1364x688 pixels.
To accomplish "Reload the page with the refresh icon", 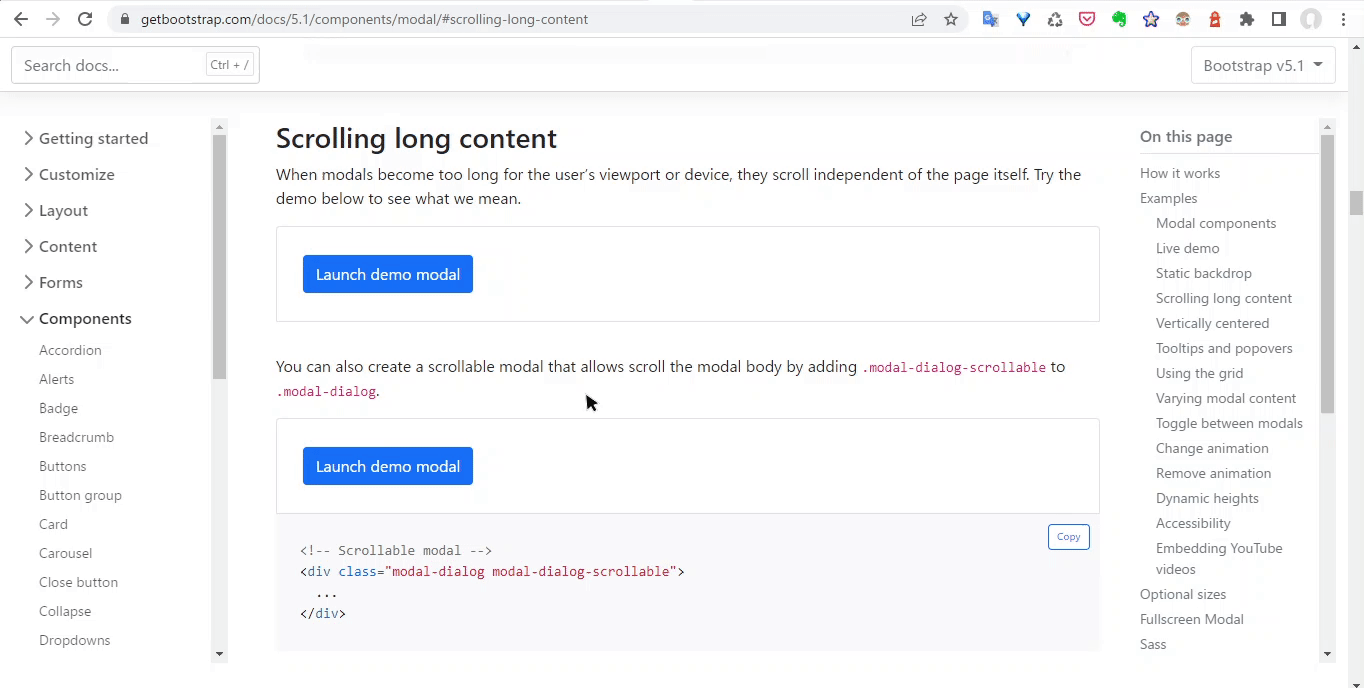I will click(85, 19).
